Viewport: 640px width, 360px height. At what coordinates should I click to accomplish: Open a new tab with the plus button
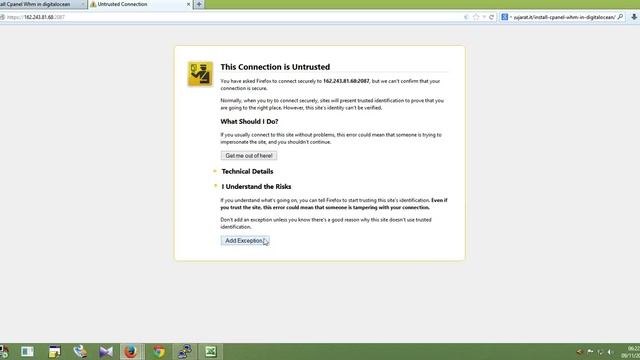click(199, 4)
